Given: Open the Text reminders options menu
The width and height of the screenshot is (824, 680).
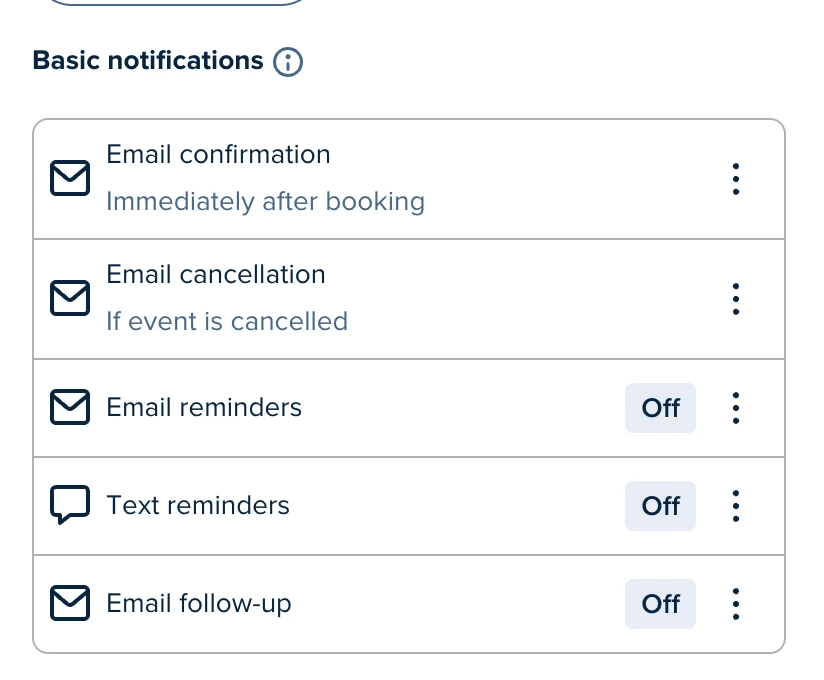Looking at the screenshot, I should [x=736, y=506].
